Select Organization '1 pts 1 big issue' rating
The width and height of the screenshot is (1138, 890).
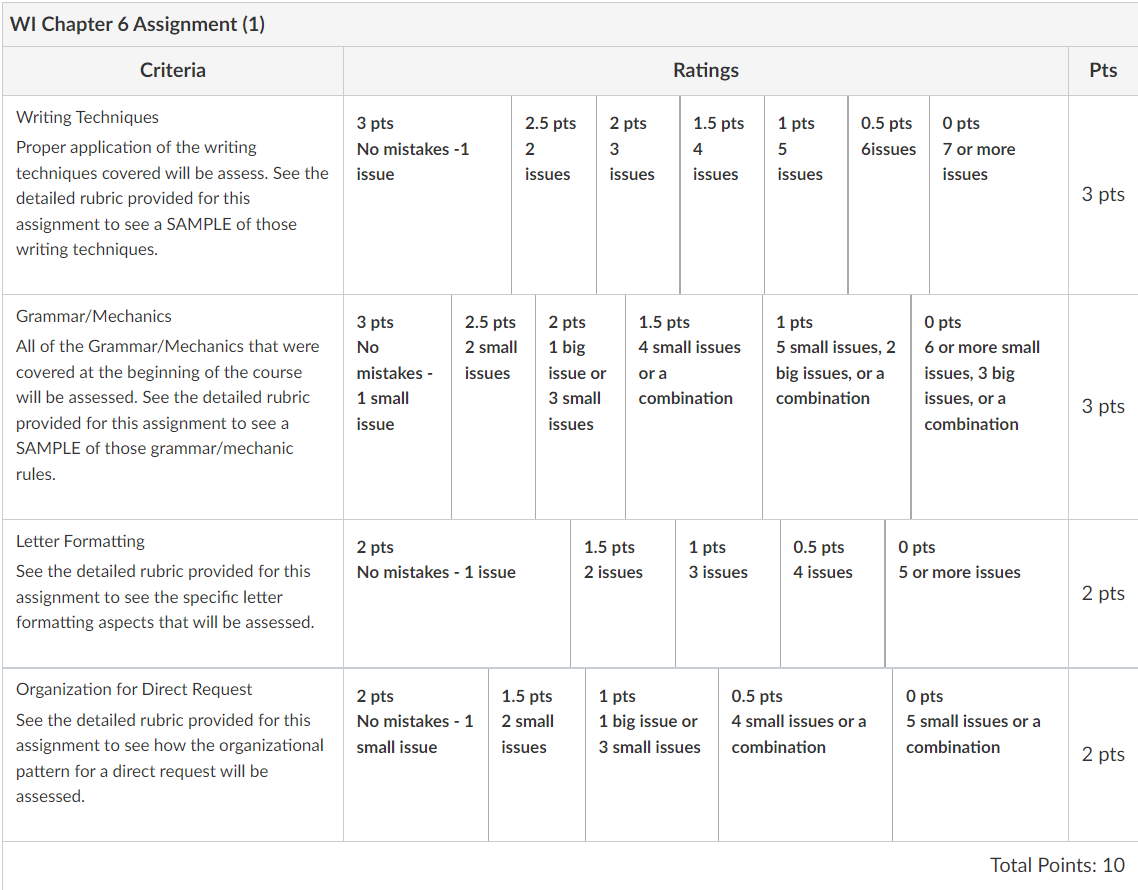pyautogui.click(x=652, y=754)
